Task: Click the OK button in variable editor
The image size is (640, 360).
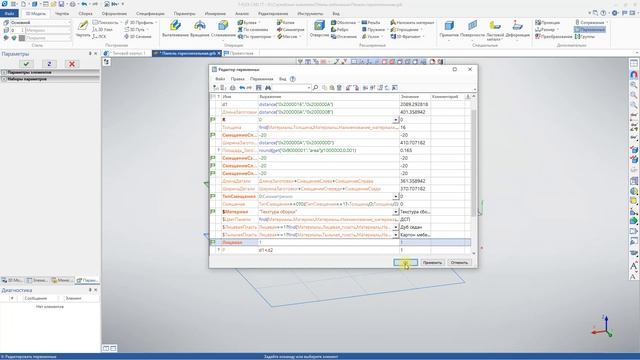Action: click(x=405, y=262)
